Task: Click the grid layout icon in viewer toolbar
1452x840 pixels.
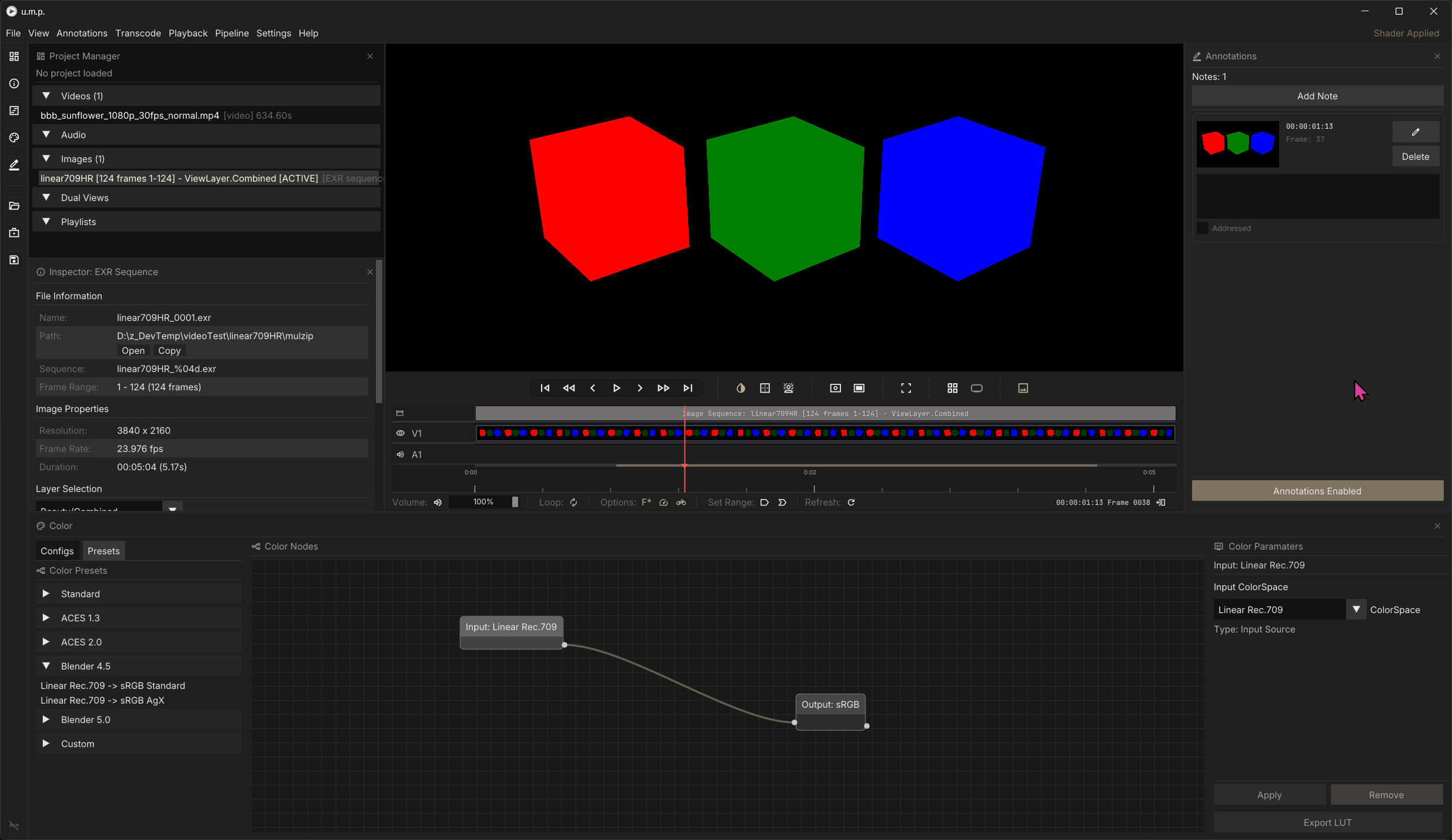Action: [x=952, y=388]
